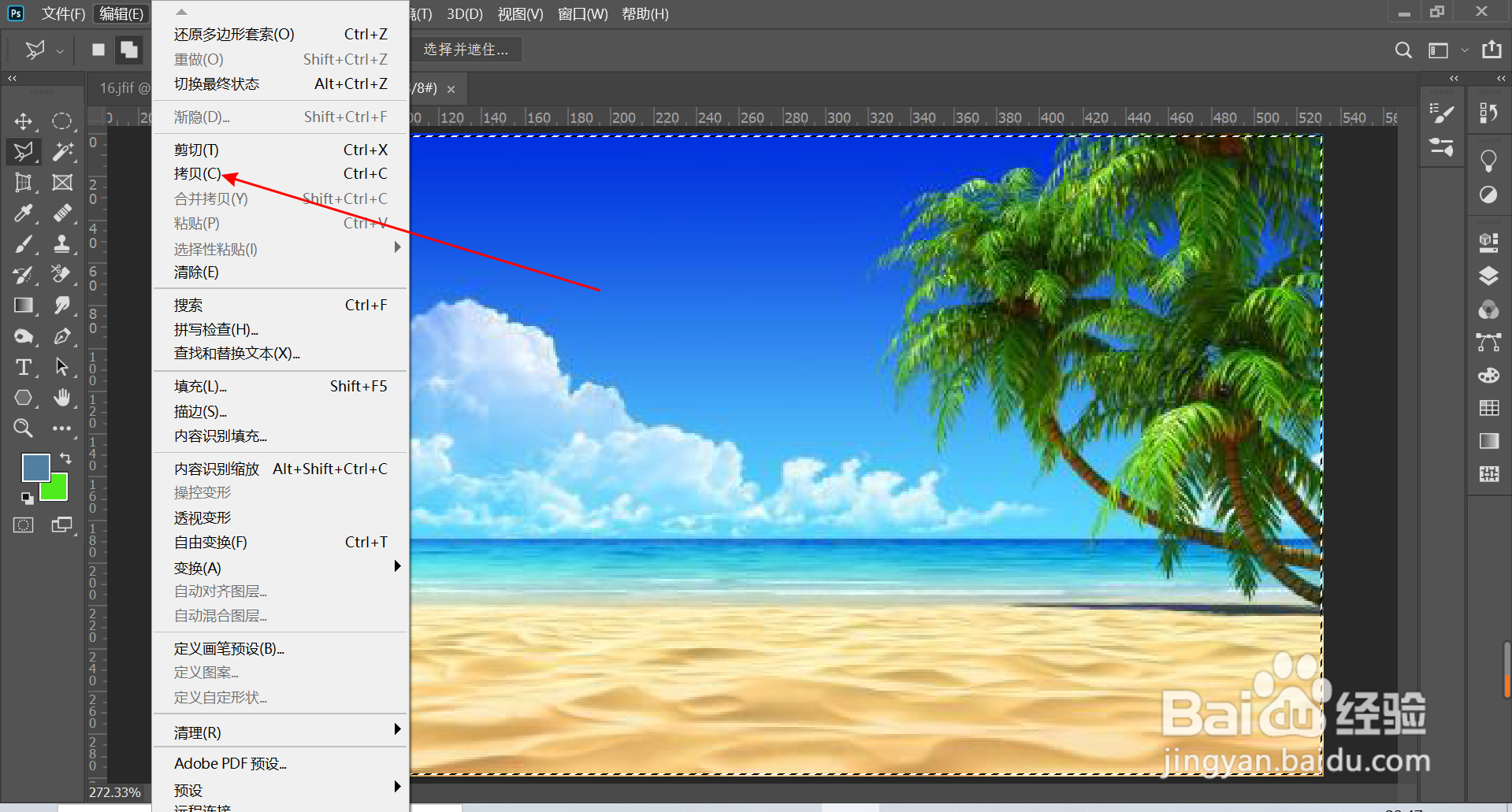Reset default foreground and background colors

(27, 498)
